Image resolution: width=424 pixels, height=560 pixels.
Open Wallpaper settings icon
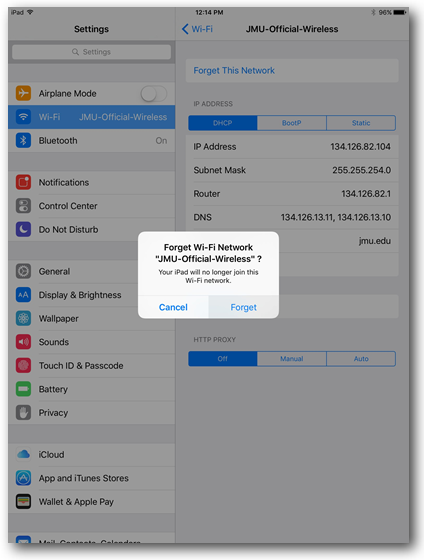(x=23, y=318)
